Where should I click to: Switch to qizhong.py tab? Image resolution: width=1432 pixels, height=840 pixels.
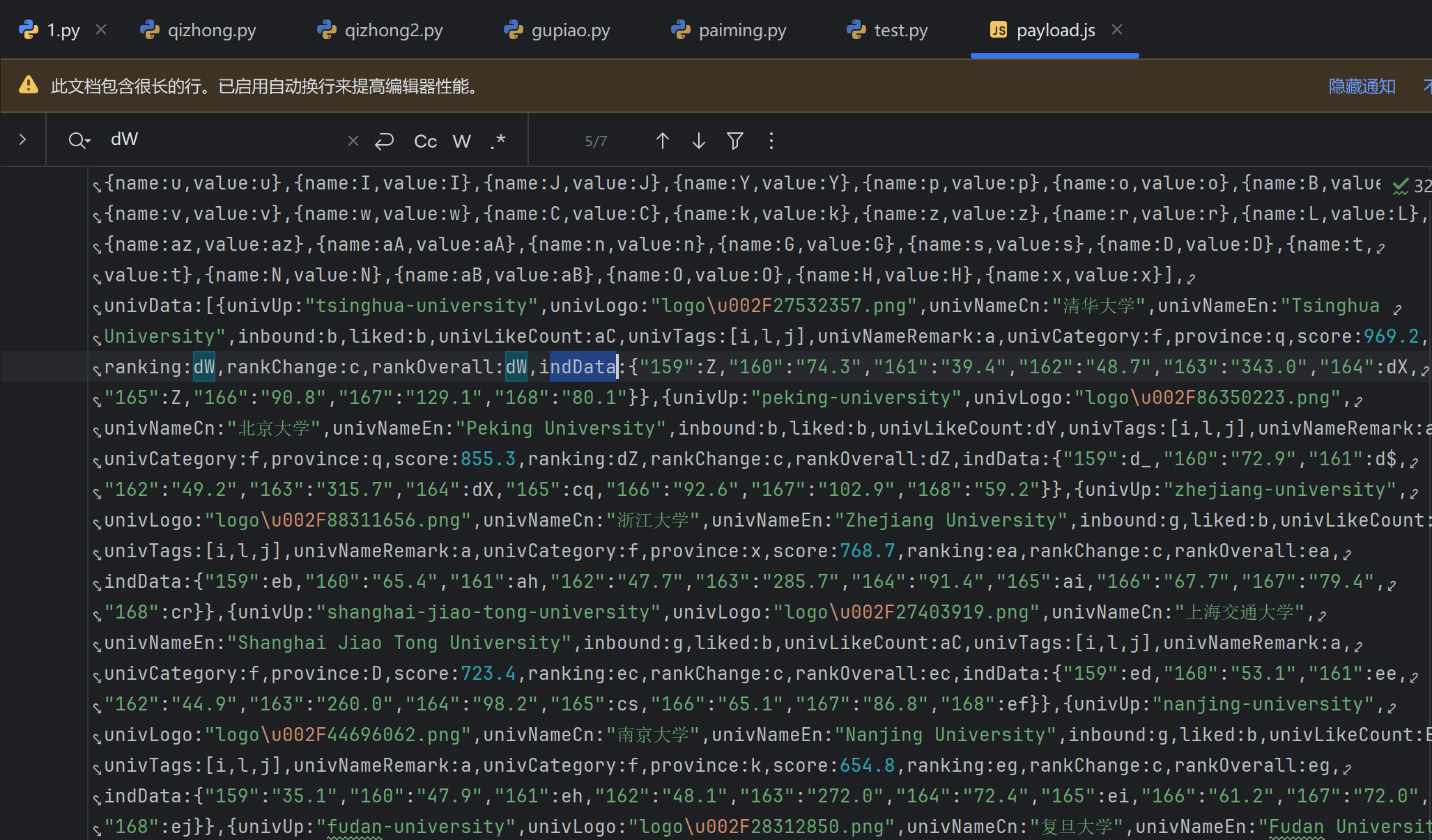click(199, 30)
